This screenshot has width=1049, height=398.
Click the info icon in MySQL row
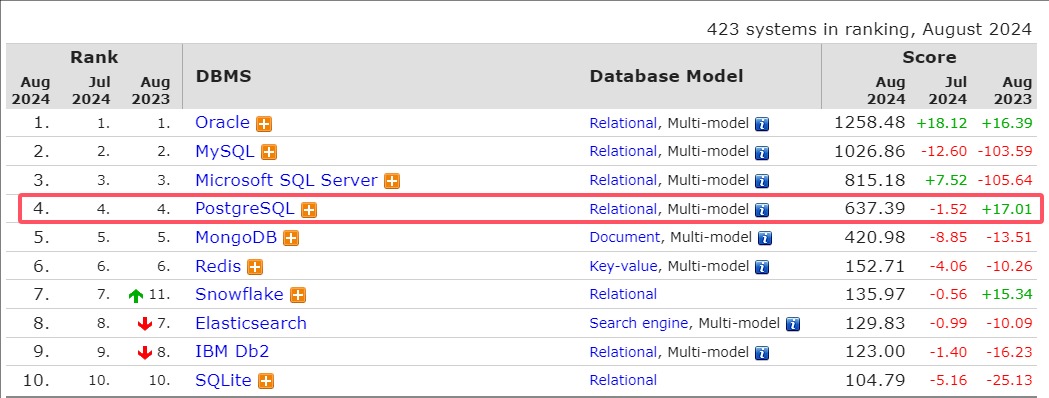coord(762,153)
